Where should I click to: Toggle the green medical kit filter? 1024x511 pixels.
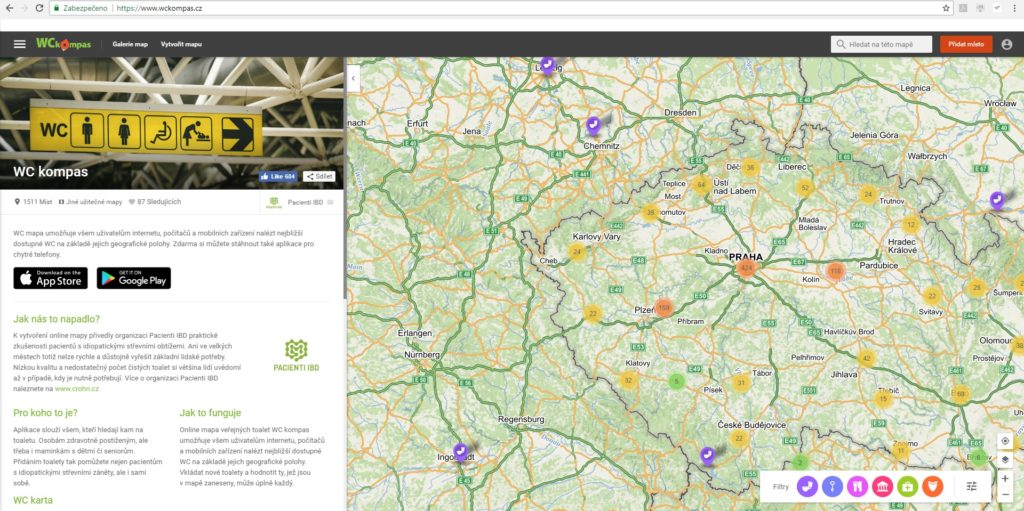(x=906, y=486)
